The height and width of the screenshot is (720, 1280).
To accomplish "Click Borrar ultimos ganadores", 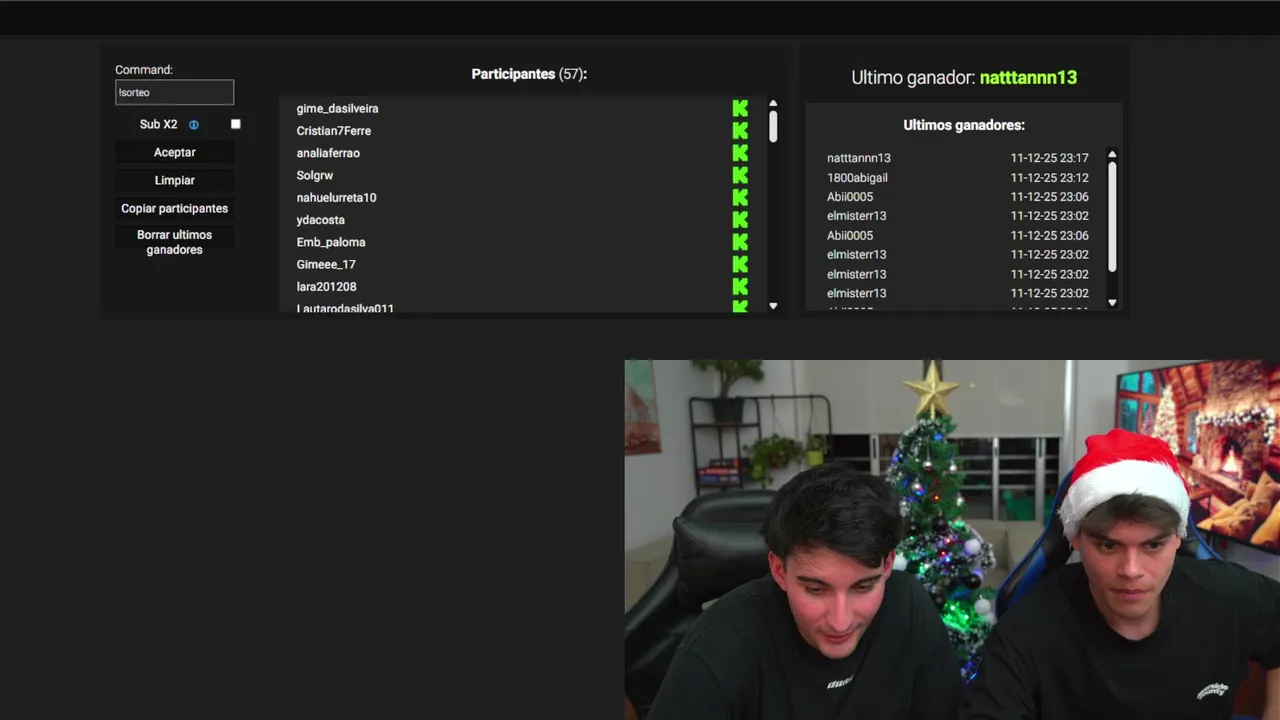I will [175, 242].
